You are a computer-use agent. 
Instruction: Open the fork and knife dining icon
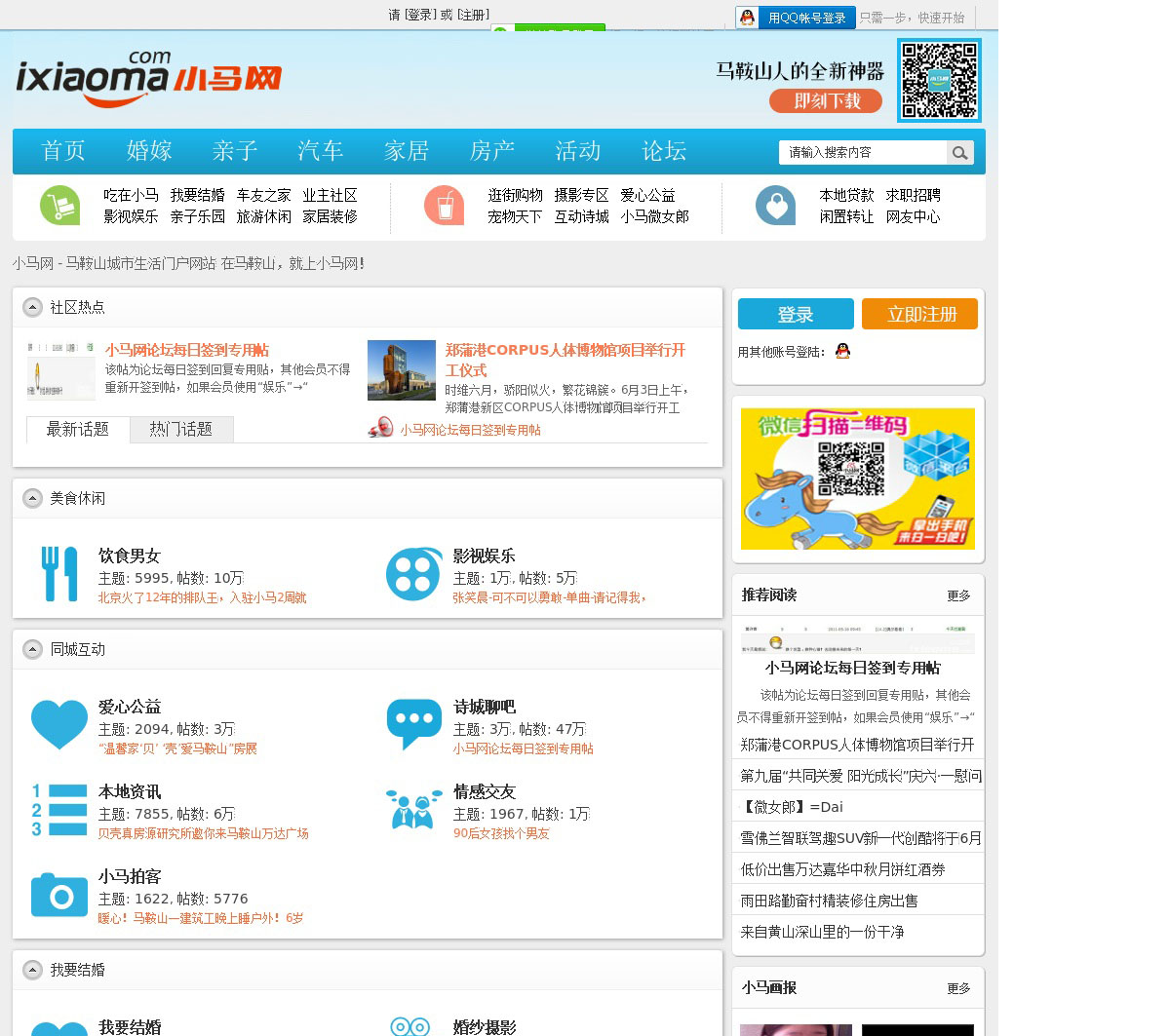coord(59,574)
